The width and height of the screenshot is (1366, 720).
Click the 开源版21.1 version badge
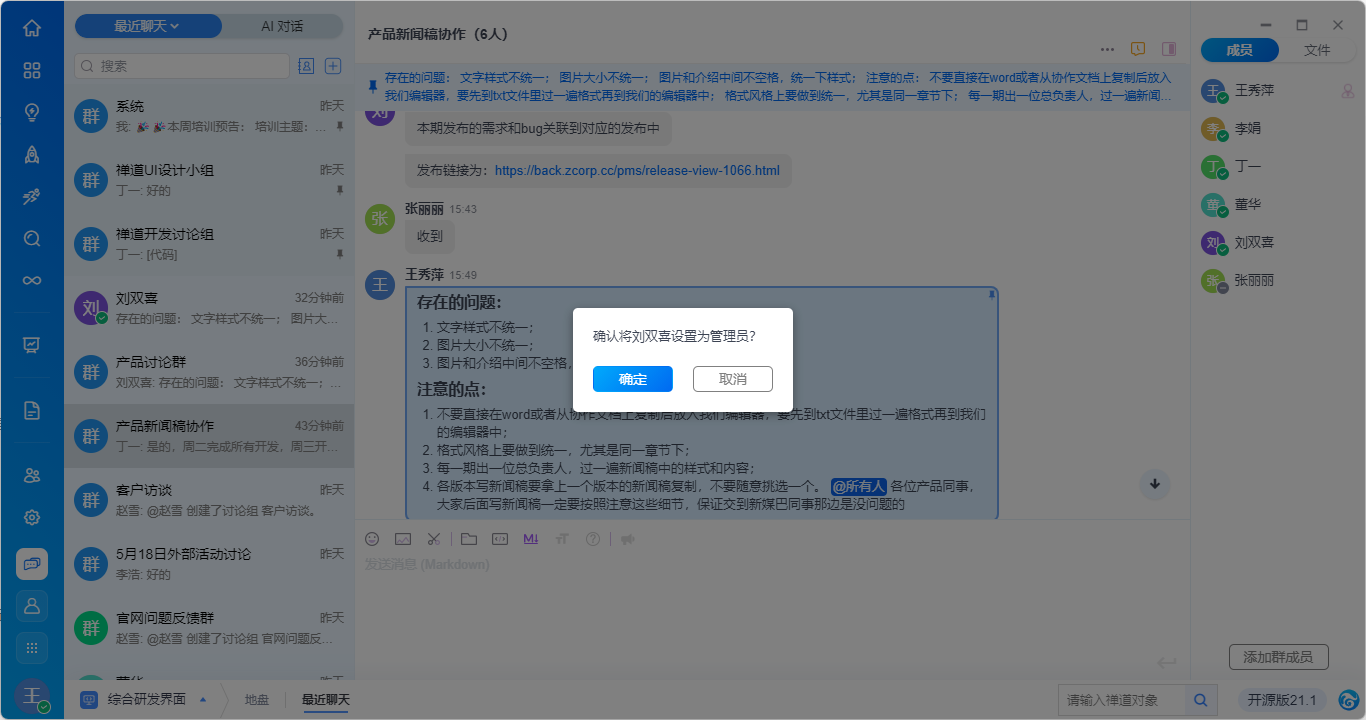1283,700
